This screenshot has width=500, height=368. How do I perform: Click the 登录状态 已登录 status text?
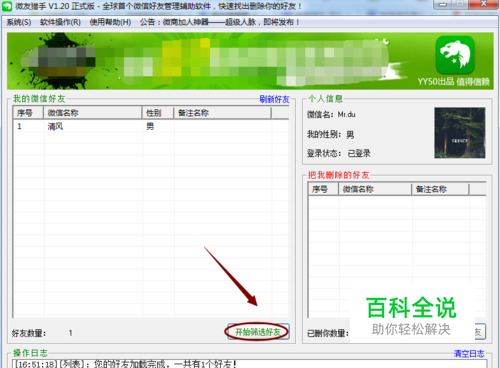pyautogui.click(x=339, y=153)
